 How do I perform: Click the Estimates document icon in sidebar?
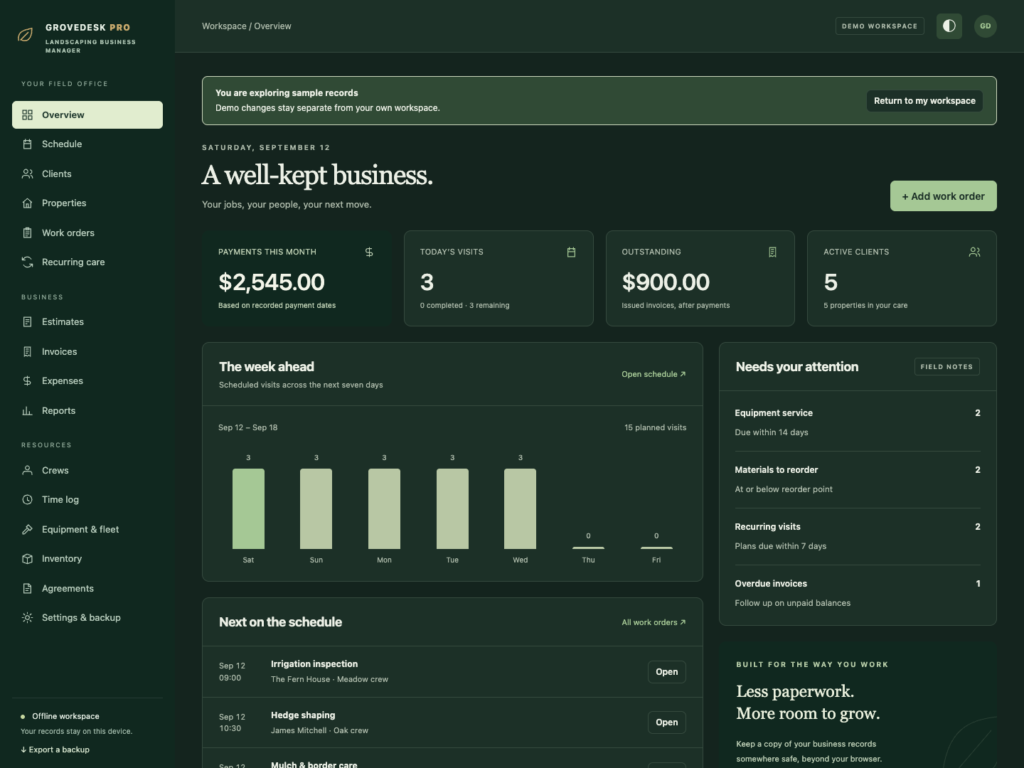[x=27, y=322]
